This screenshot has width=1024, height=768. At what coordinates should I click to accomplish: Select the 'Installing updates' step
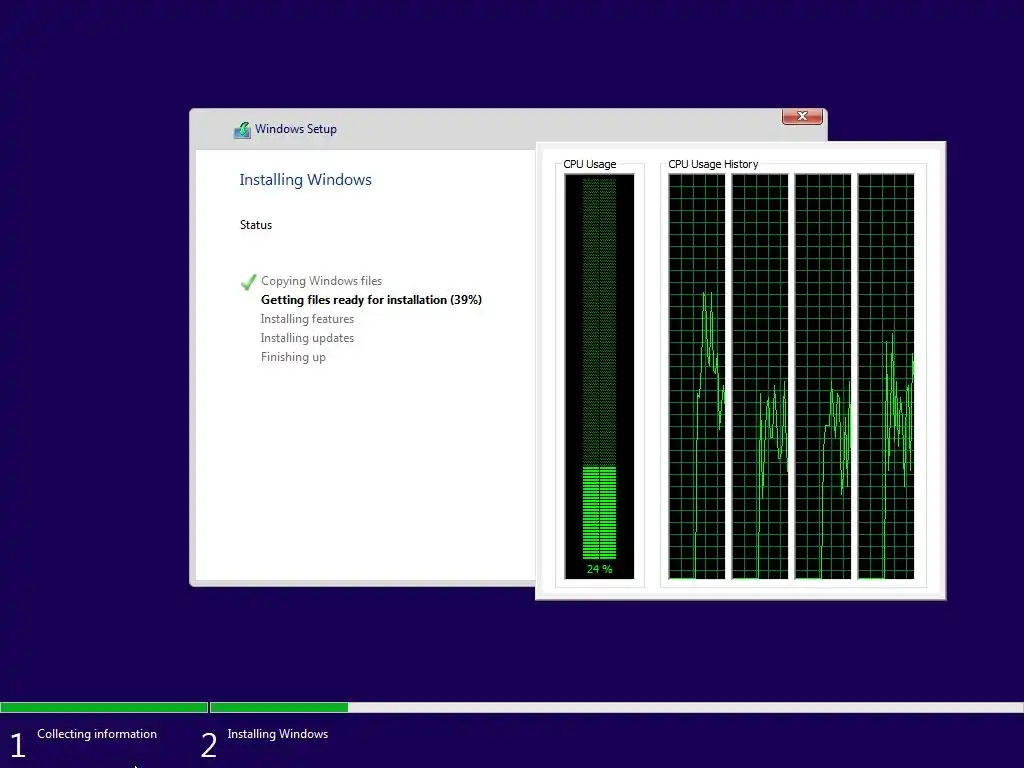point(307,338)
